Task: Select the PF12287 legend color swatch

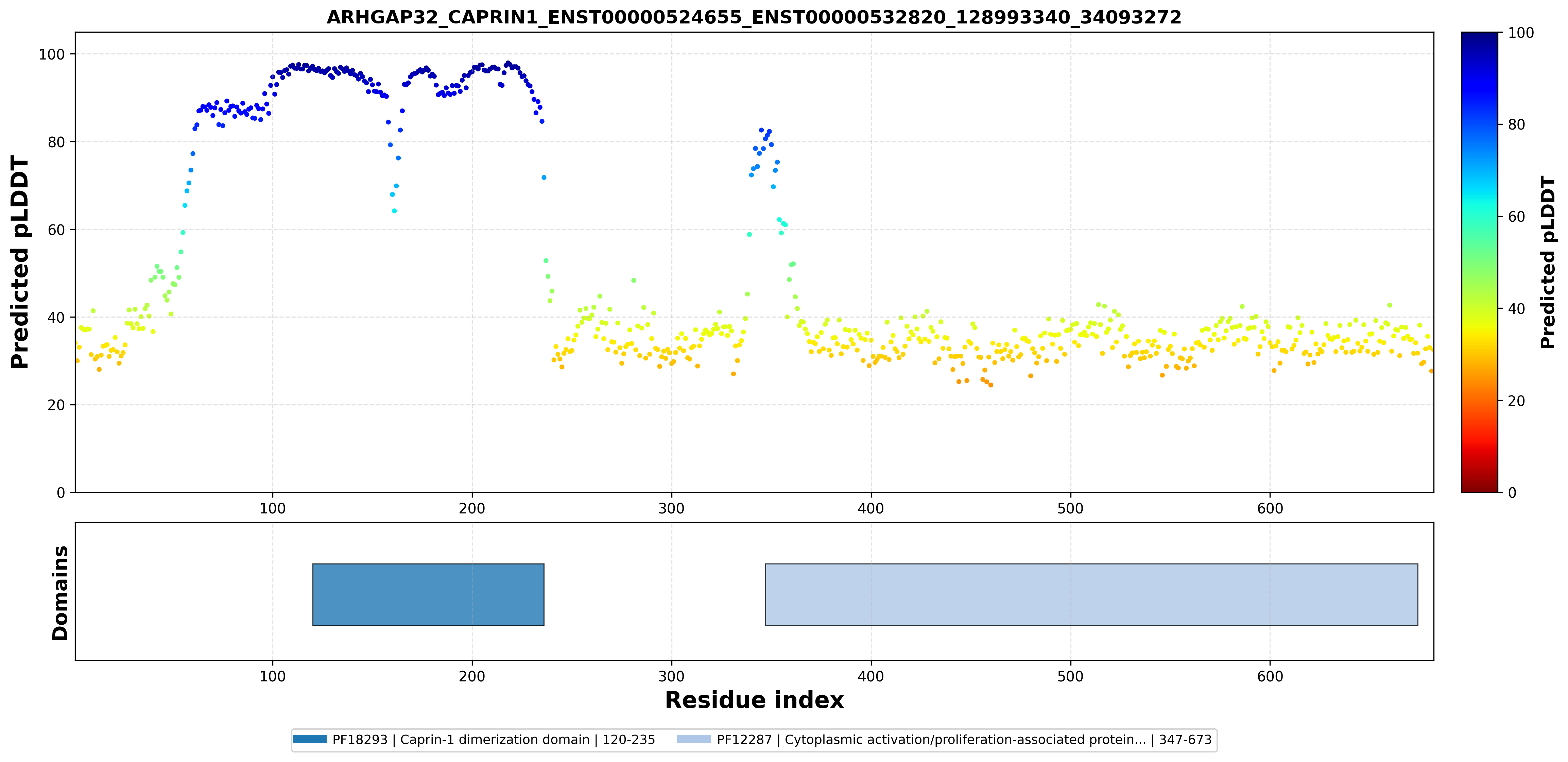Action: coord(694,740)
